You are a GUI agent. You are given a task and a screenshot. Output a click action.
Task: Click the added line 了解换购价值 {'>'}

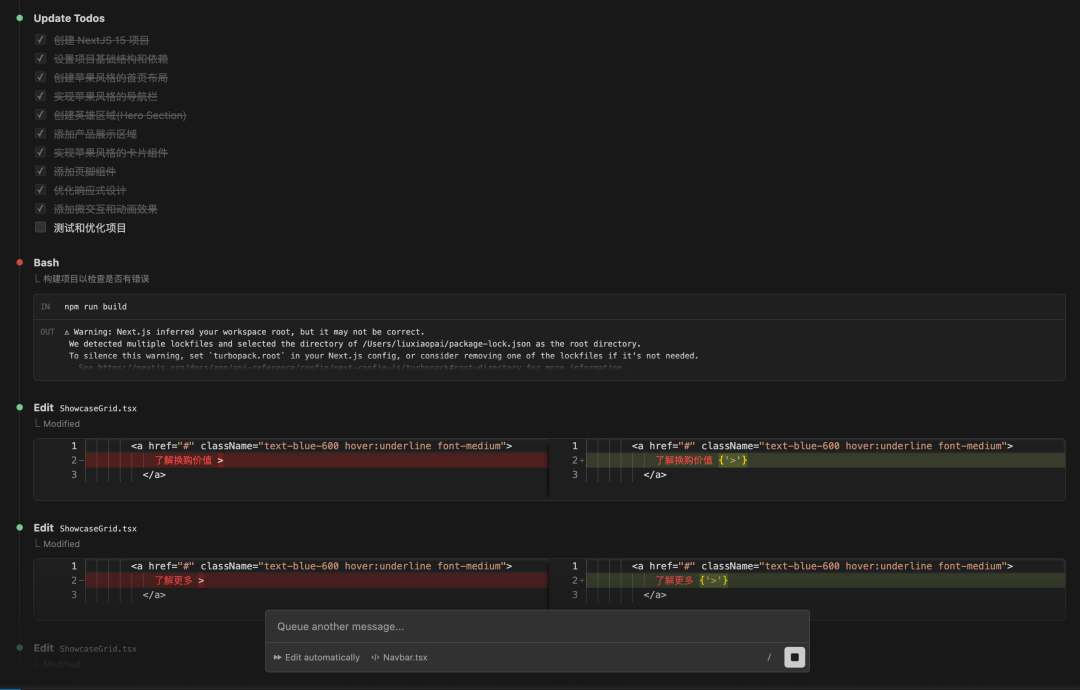826,460
